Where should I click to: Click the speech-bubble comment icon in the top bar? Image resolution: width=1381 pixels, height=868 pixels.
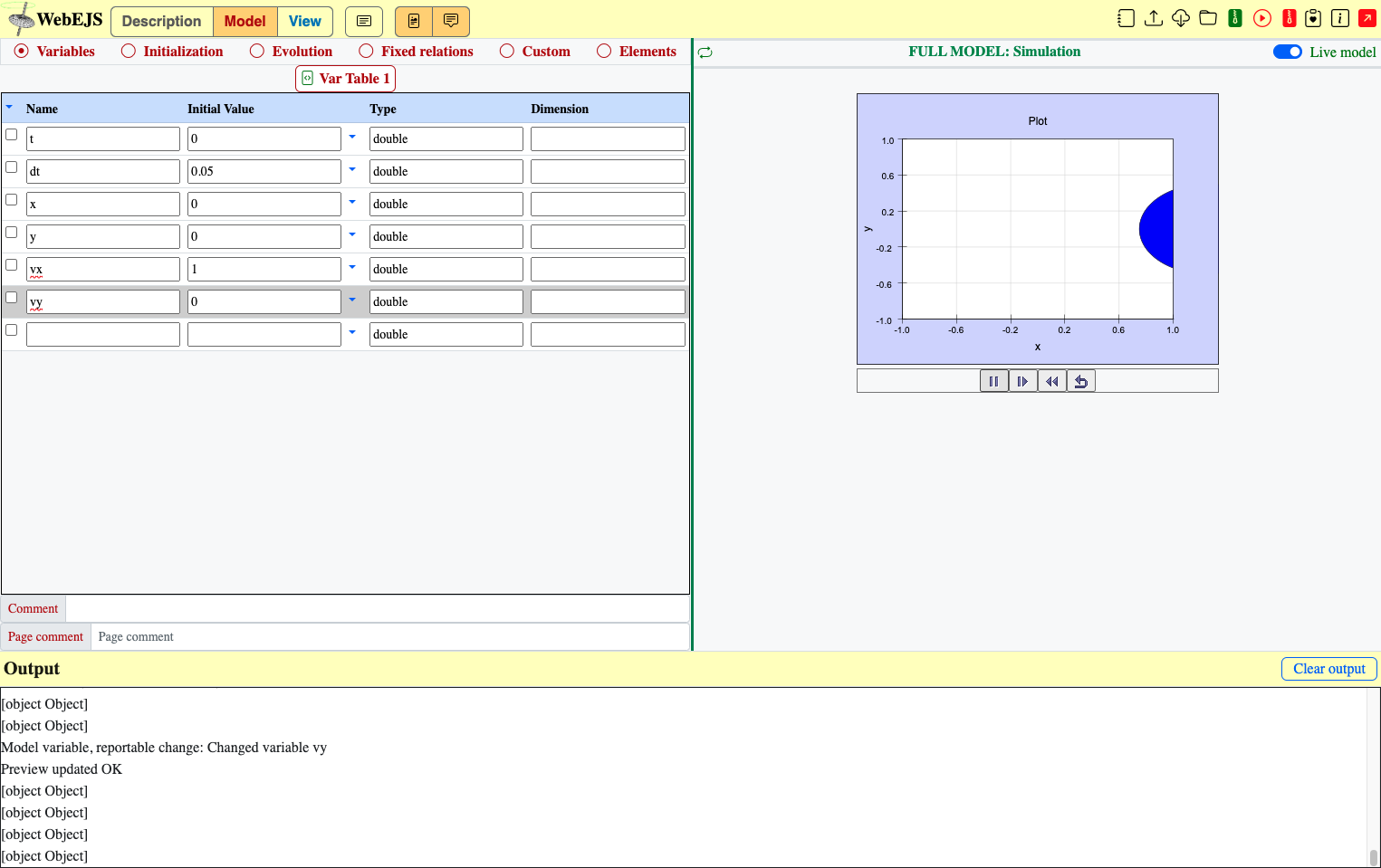[x=451, y=21]
